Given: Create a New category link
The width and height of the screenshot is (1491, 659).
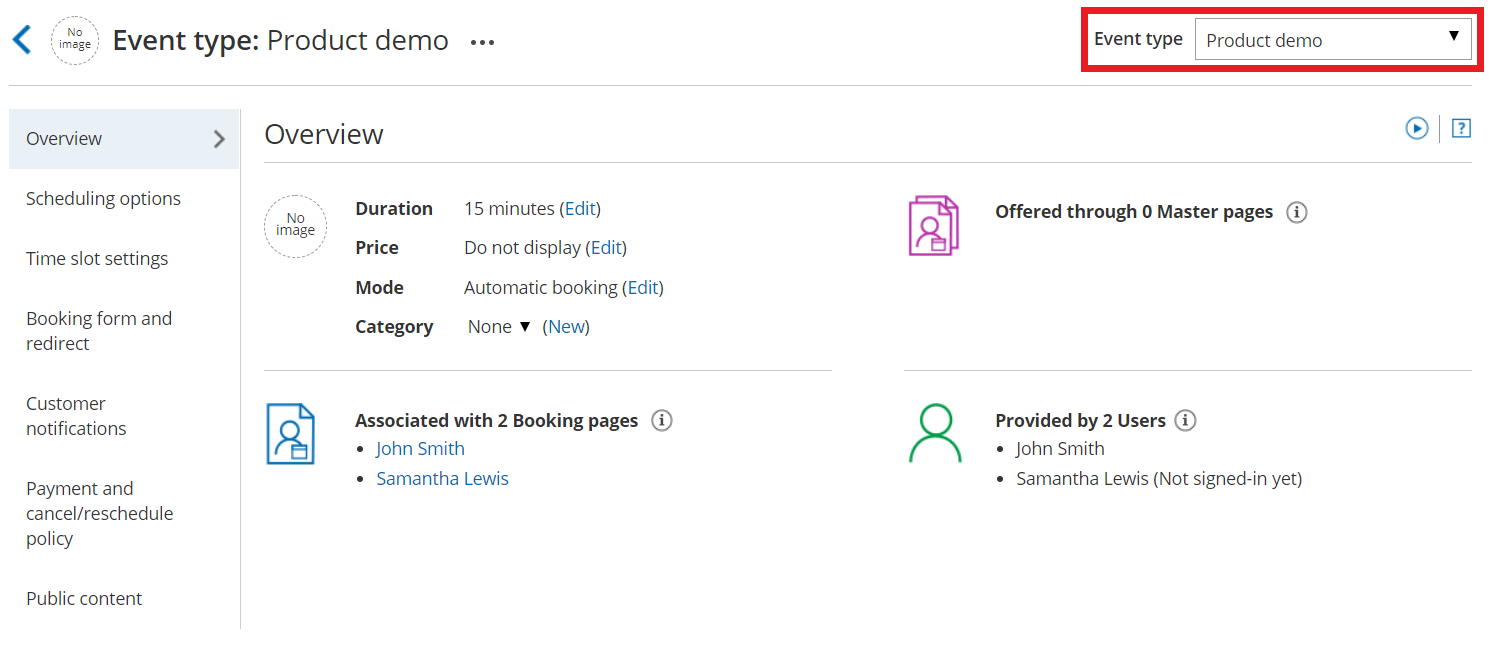Looking at the screenshot, I should (x=566, y=327).
